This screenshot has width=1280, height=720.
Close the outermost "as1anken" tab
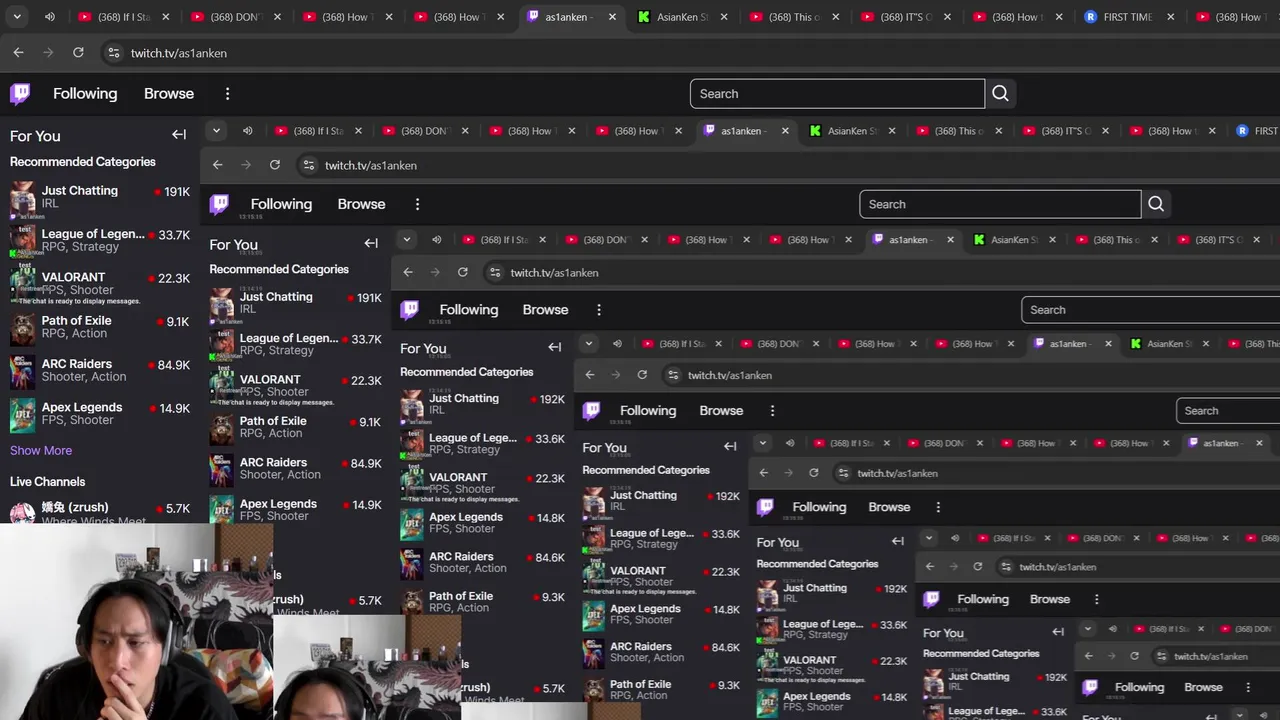click(x=612, y=17)
